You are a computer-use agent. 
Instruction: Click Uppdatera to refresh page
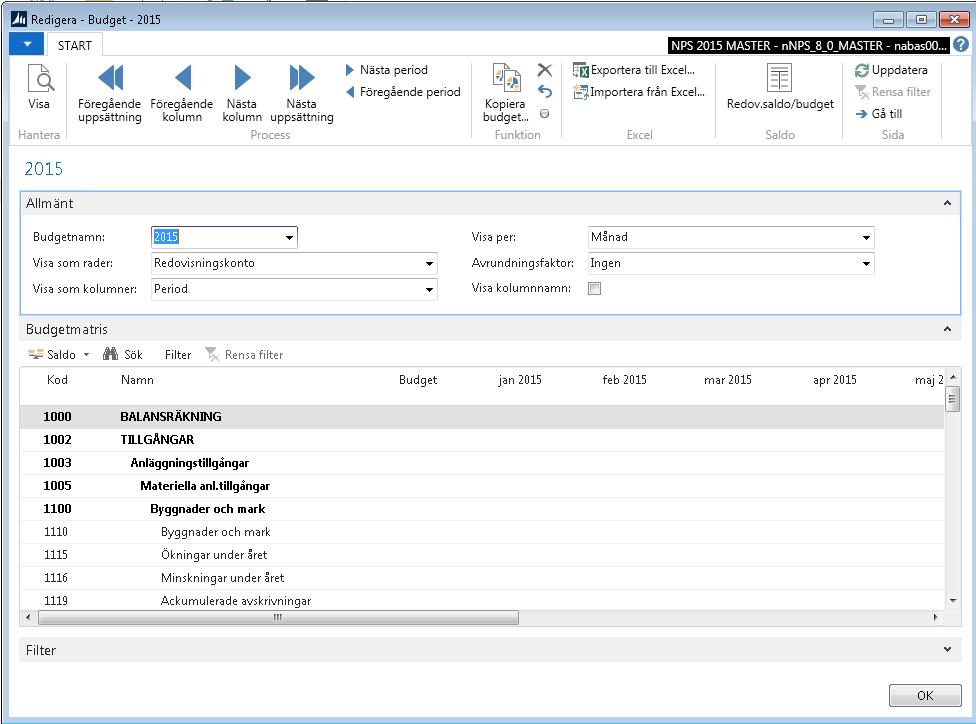point(891,70)
